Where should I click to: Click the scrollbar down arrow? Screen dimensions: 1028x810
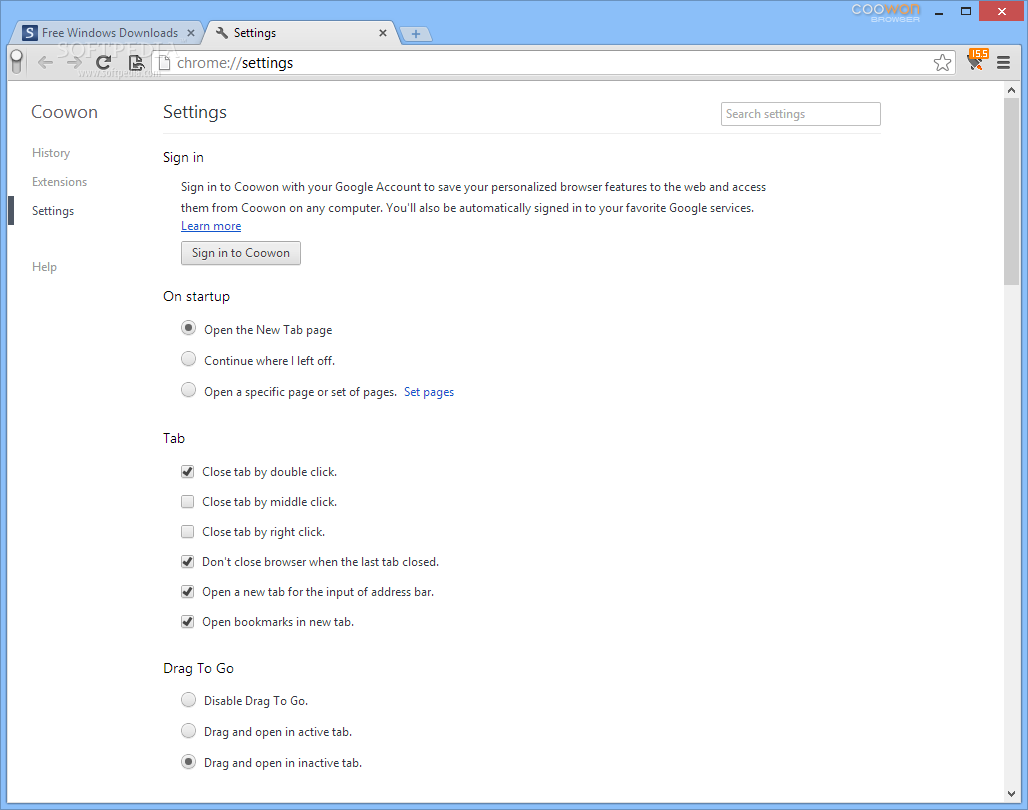click(x=1011, y=794)
